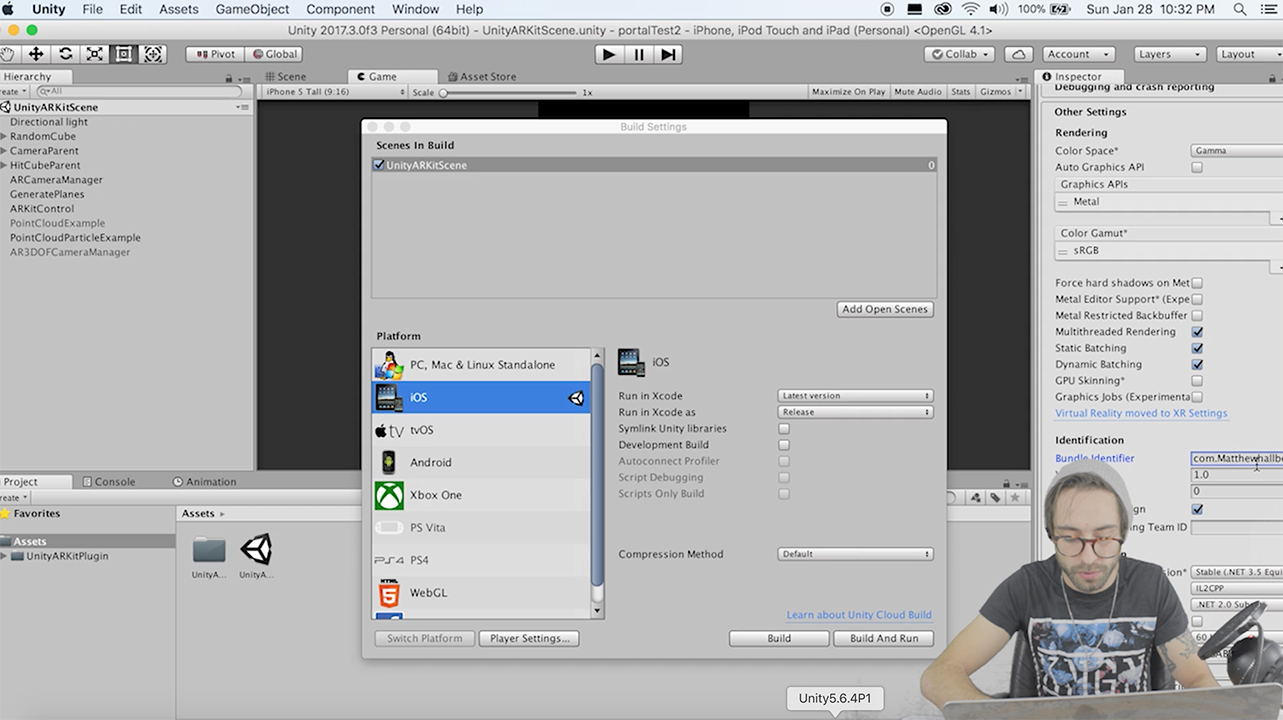Toggle Mute Audio in Game view
The width and height of the screenshot is (1283, 720).
[917, 92]
